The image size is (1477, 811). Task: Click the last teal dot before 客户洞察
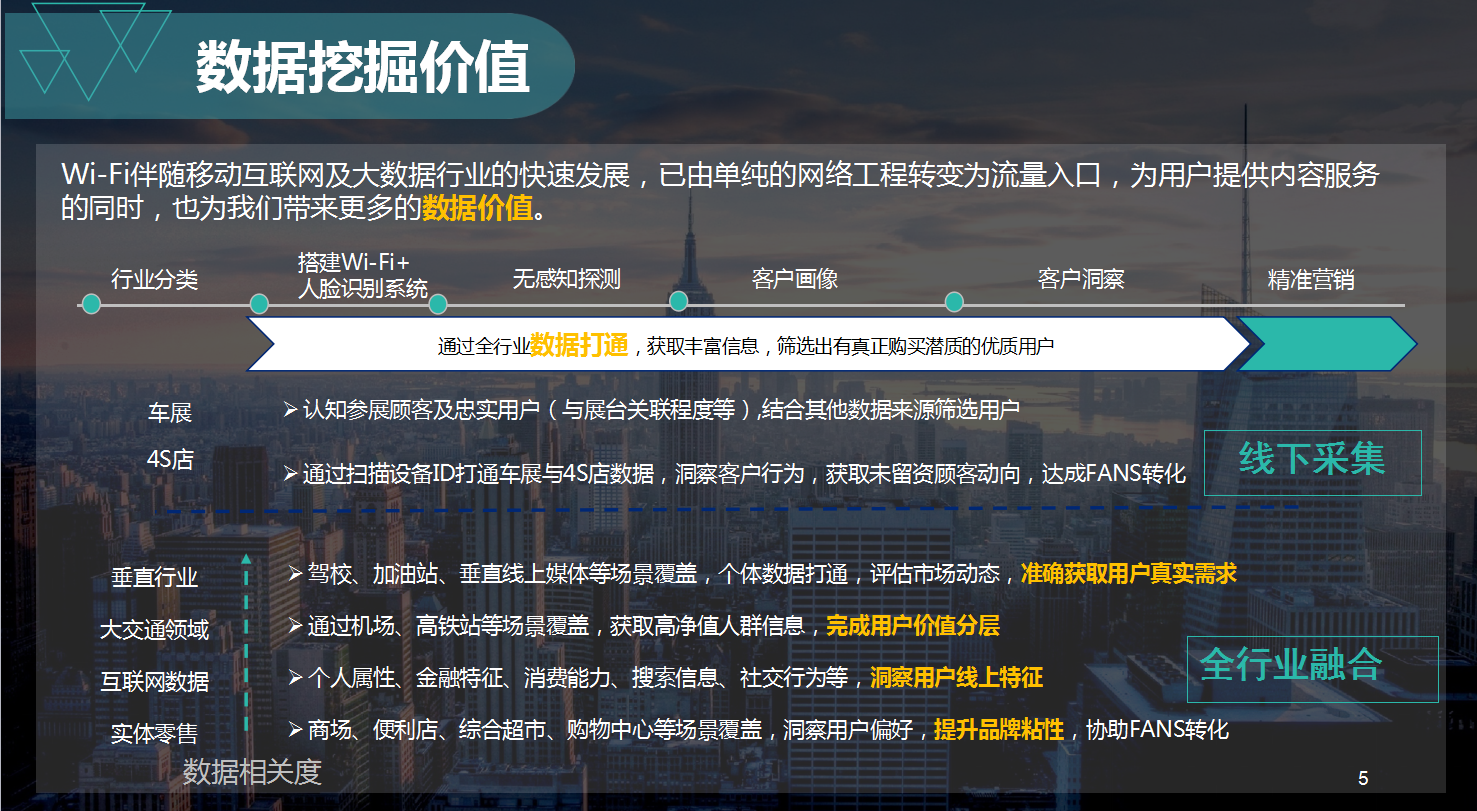click(x=954, y=302)
